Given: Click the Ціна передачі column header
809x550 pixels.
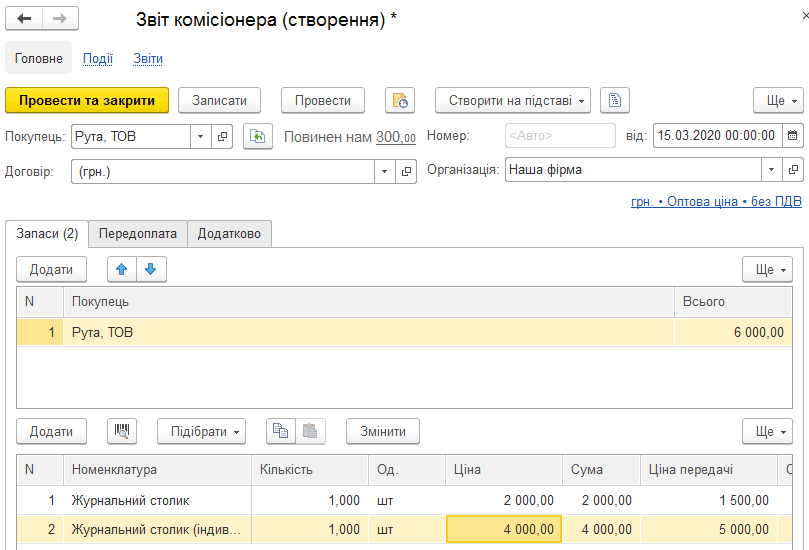Looking at the screenshot, I should [x=709, y=470].
